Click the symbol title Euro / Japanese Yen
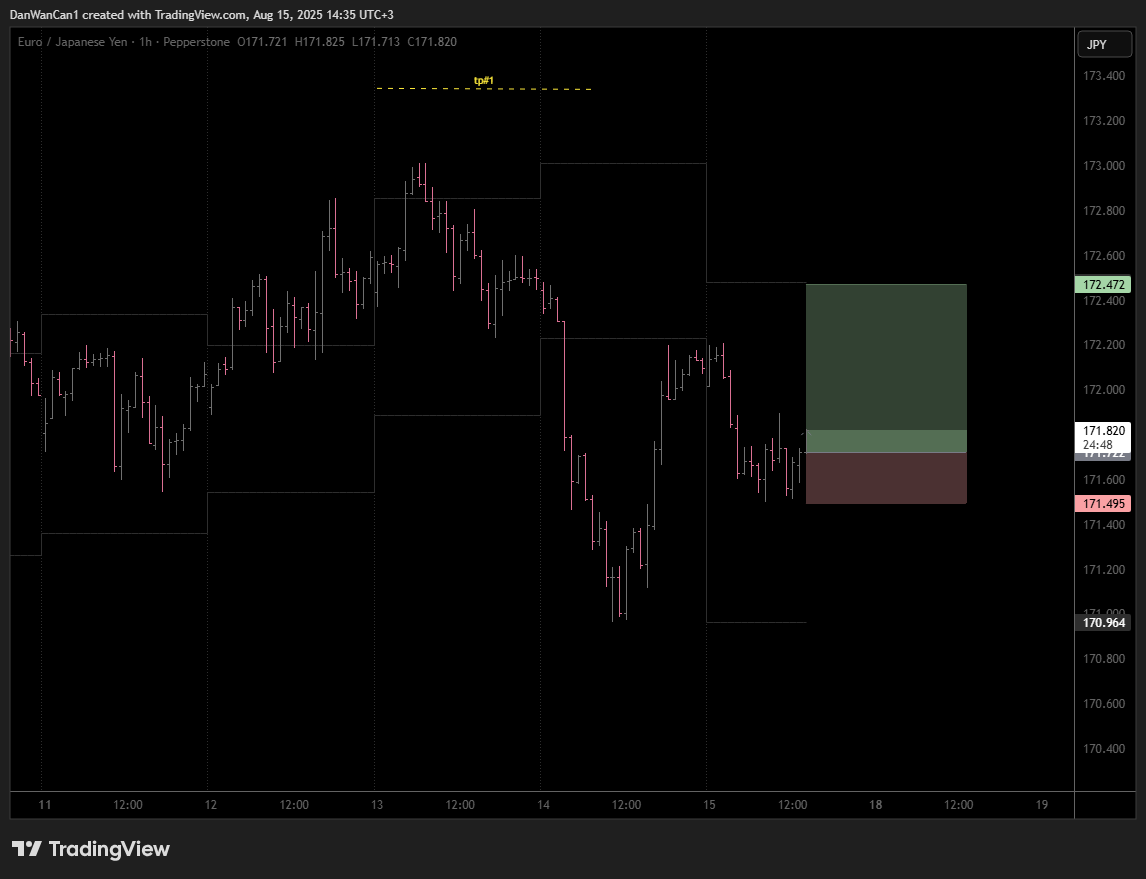 click(x=72, y=42)
